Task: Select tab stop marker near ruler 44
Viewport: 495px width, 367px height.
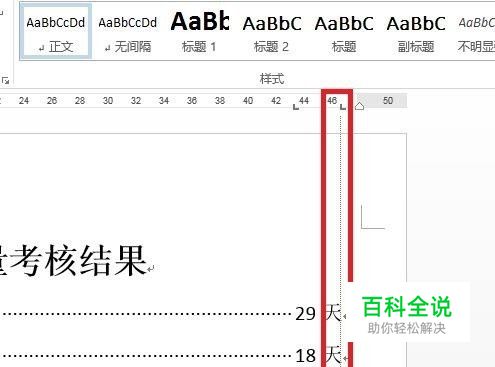Action: [x=296, y=107]
